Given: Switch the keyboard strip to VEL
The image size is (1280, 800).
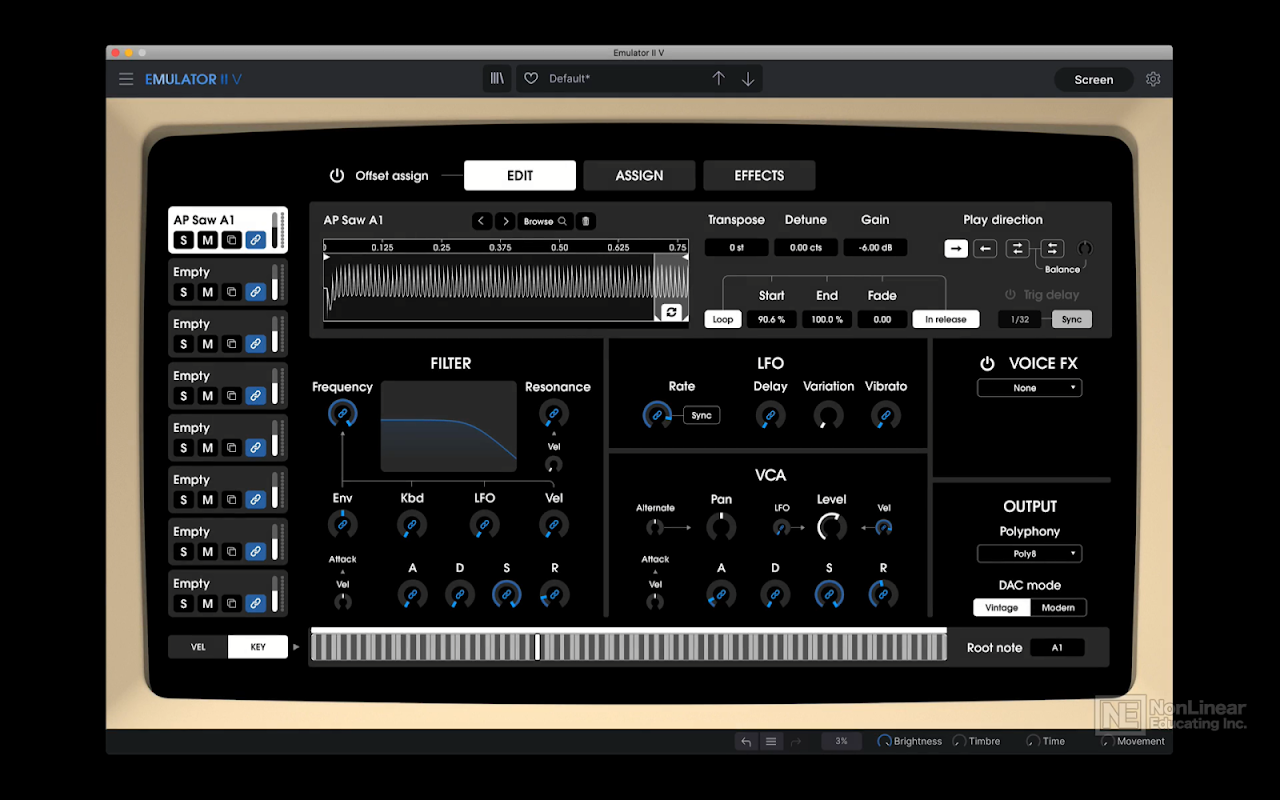Looking at the screenshot, I should click(x=198, y=647).
